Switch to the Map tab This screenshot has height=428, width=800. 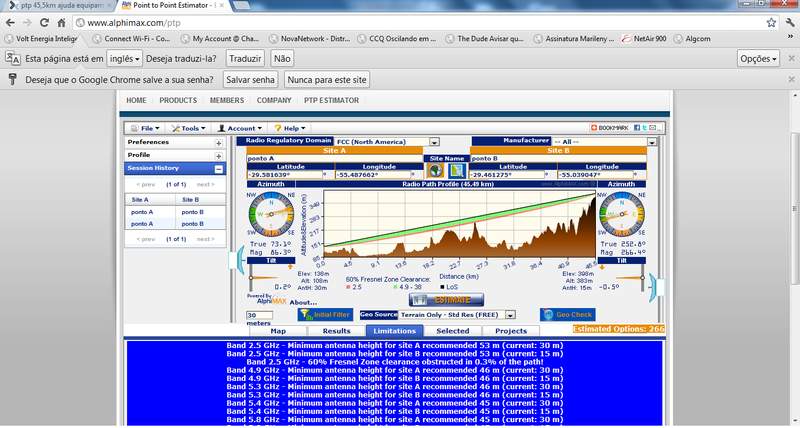(278, 331)
